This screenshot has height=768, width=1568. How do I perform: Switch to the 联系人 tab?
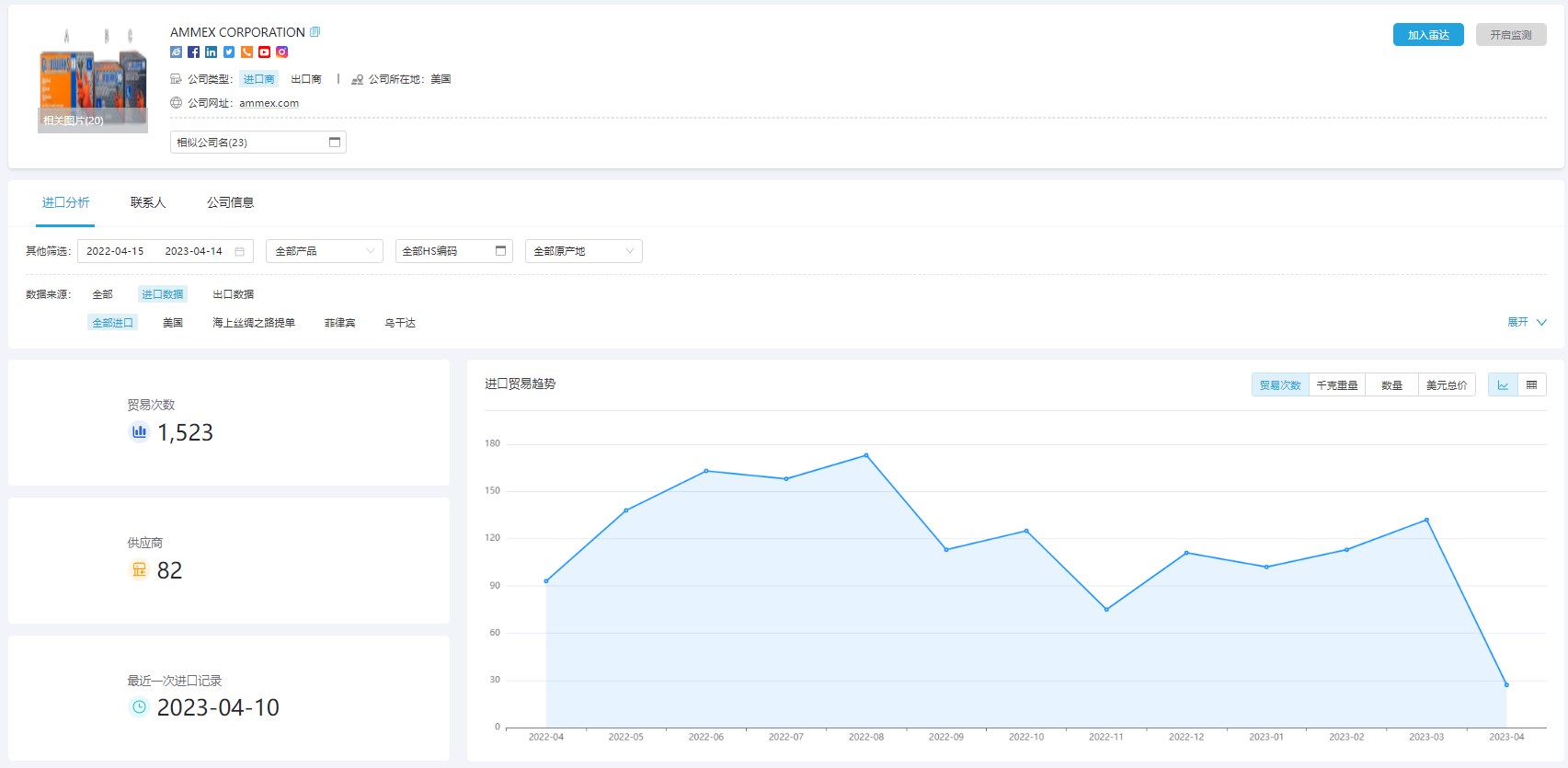(x=148, y=202)
